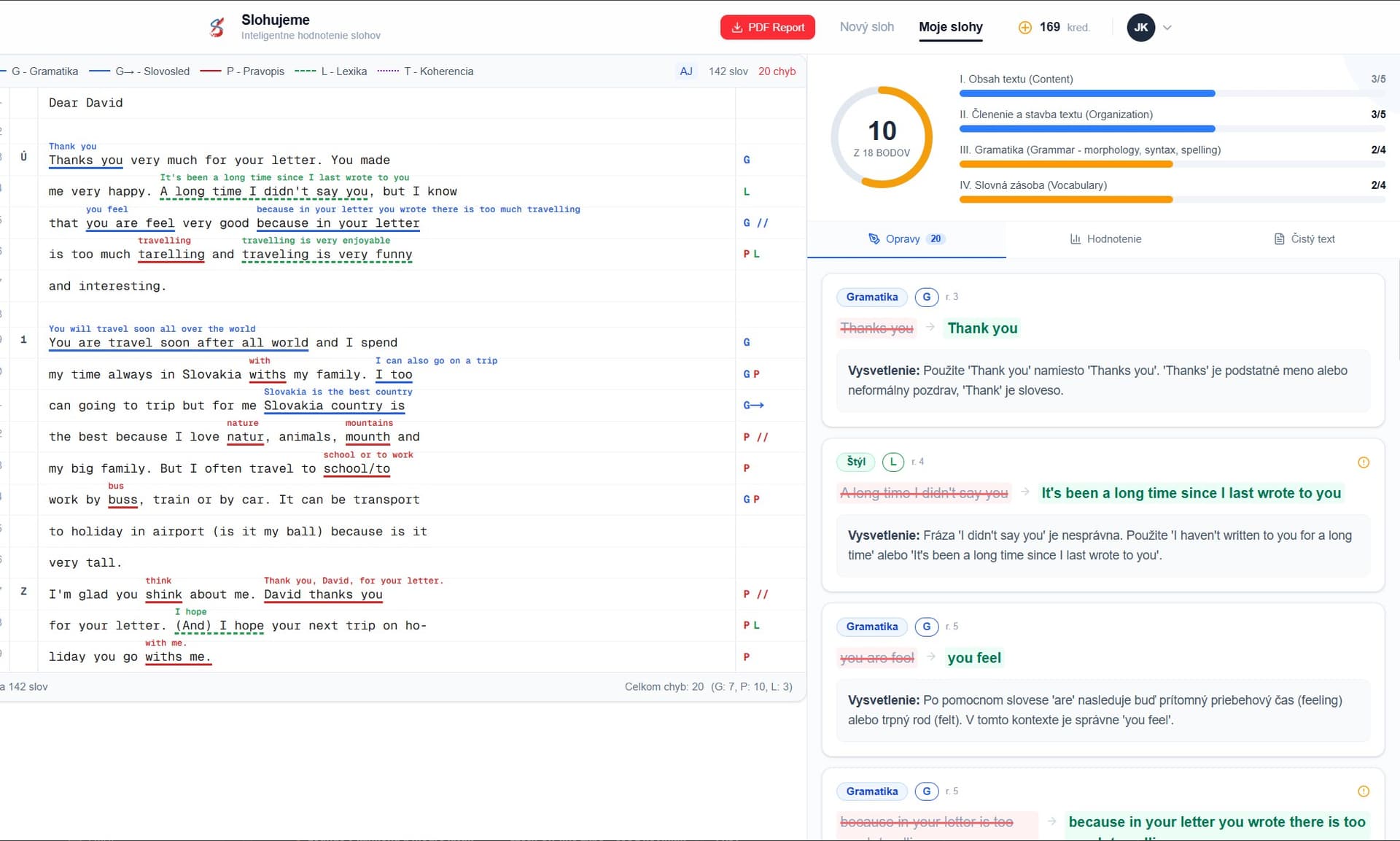Click the Slohujeme logo icon
Image resolution: width=1400 pixels, height=841 pixels.
(217, 28)
